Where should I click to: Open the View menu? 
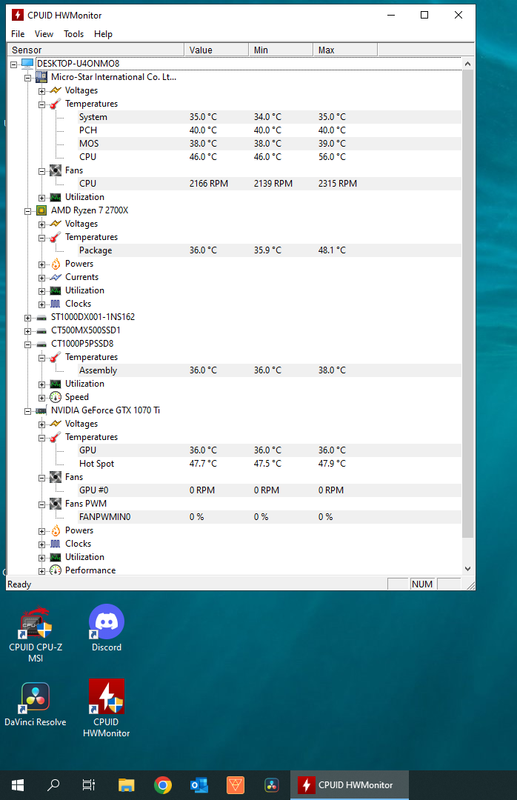click(x=44, y=34)
